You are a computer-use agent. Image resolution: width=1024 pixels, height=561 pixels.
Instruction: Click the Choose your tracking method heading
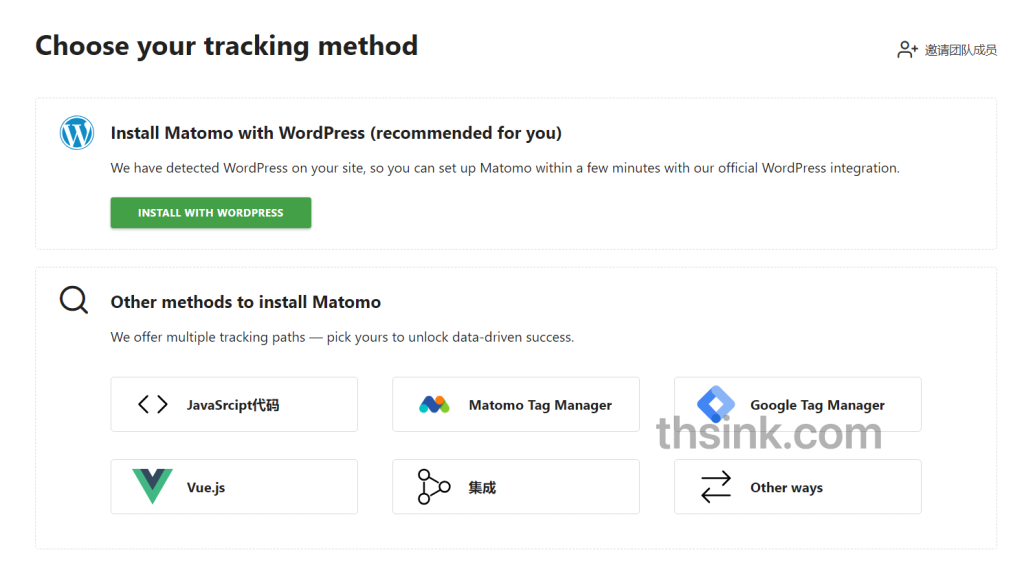[x=226, y=46]
